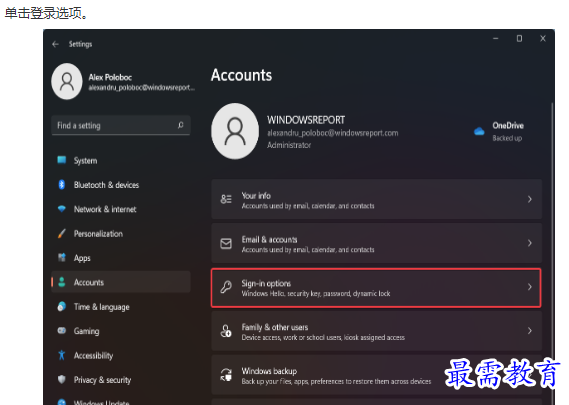
Task: Click Alex Poloboc name in sidebar
Action: point(110,77)
